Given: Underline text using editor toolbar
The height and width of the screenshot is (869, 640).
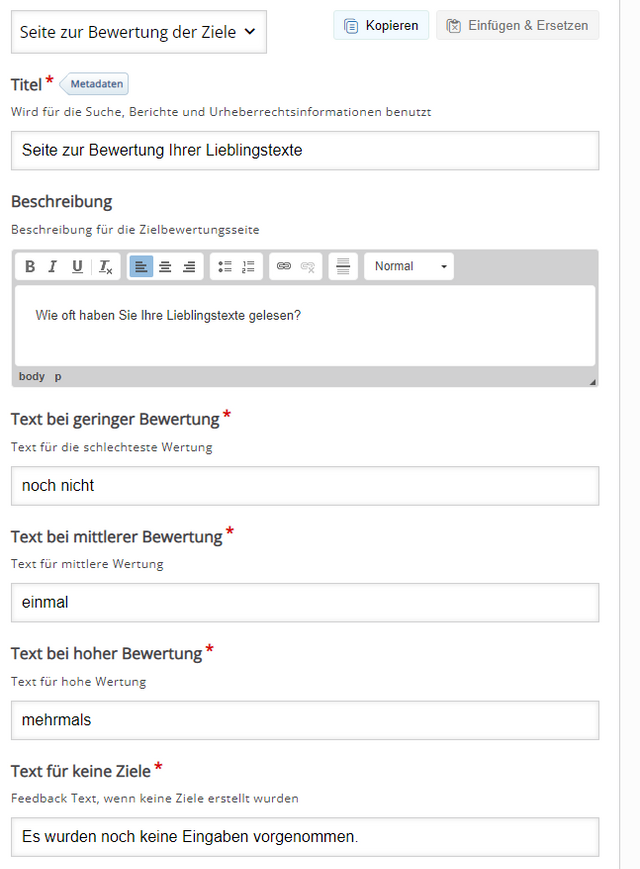Looking at the screenshot, I should (x=77, y=267).
